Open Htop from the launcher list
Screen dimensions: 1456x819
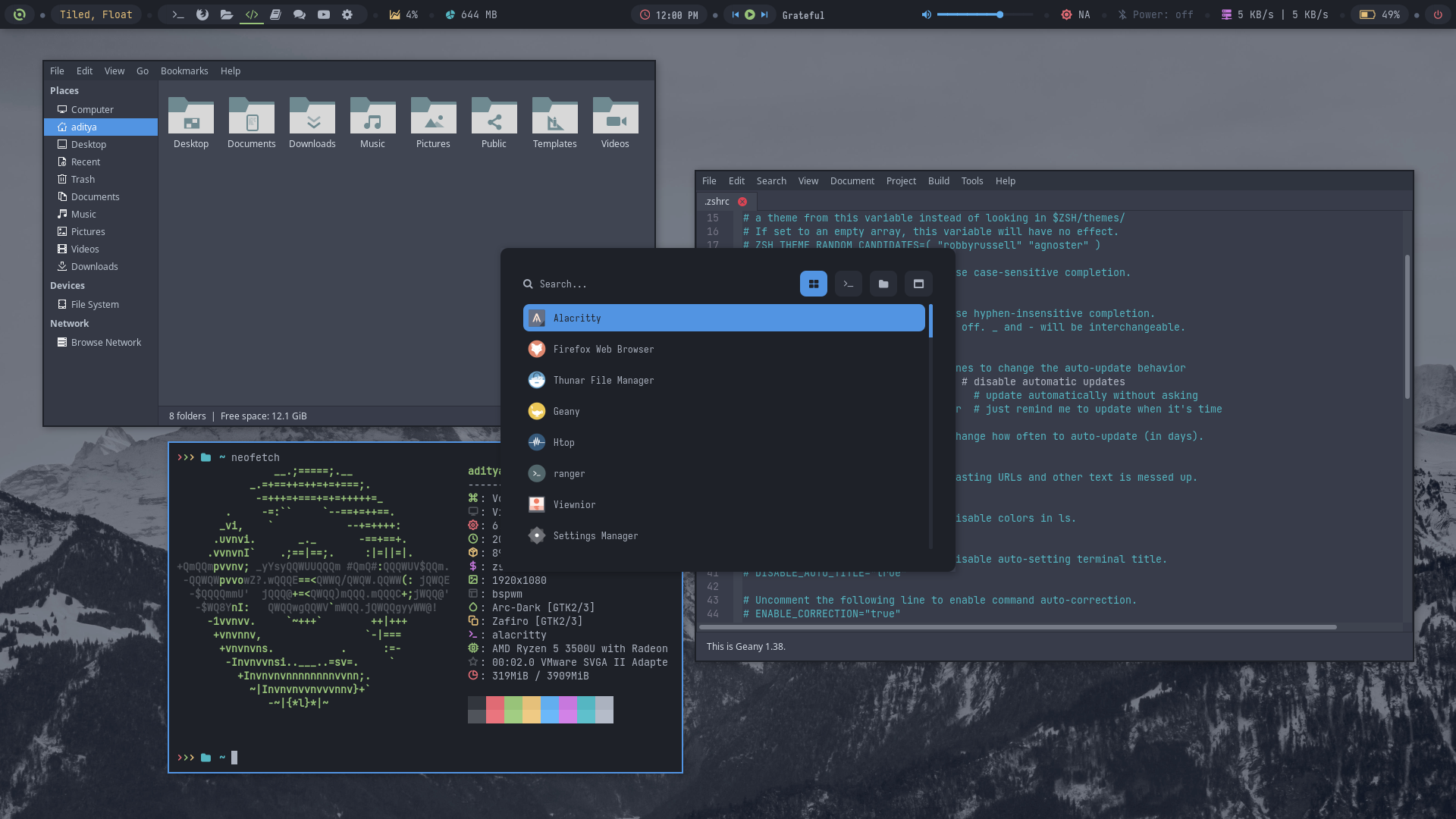click(563, 442)
